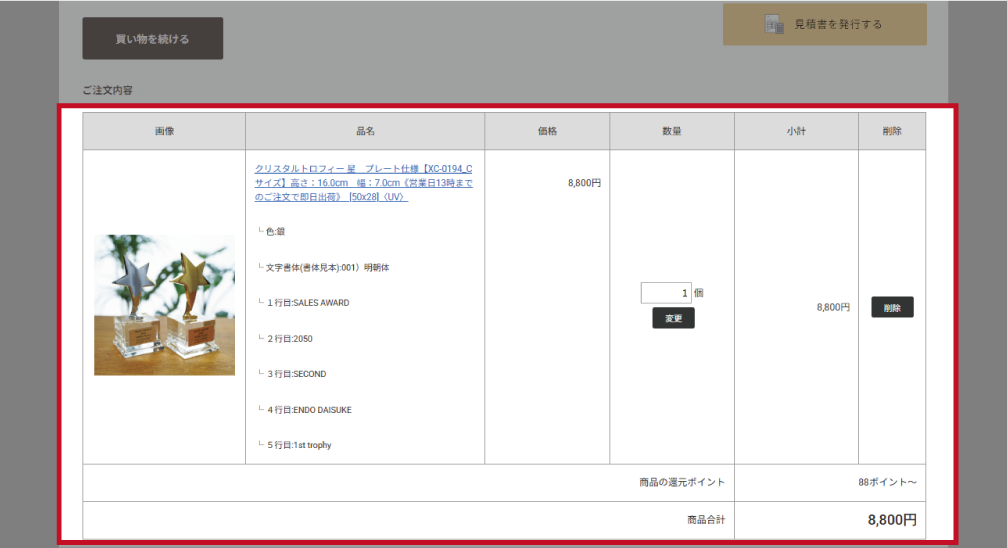Focus the quantity input field
The height and width of the screenshot is (548, 1007).
coord(665,293)
